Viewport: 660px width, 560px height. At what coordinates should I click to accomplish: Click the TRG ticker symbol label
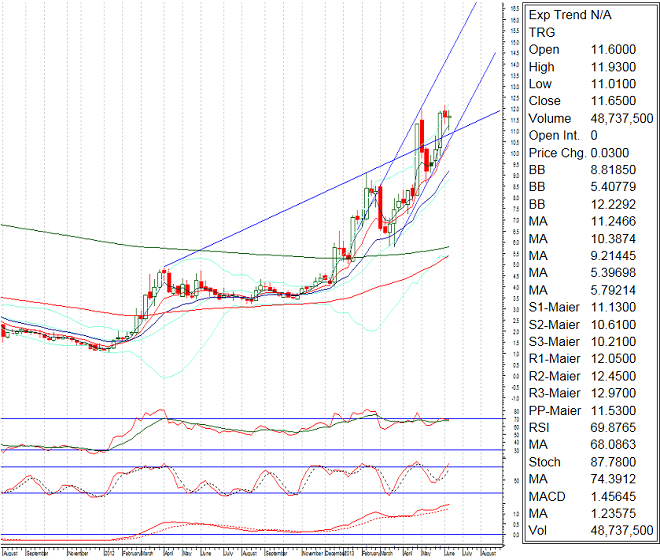[x=541, y=32]
